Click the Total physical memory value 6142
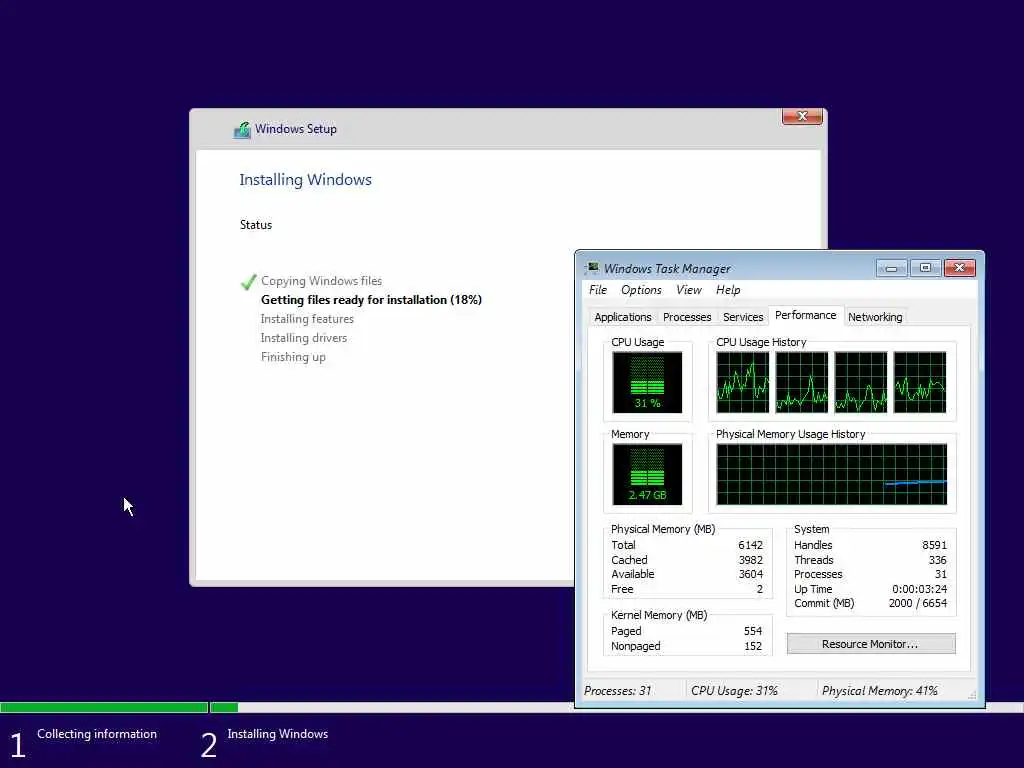Screen dimensions: 1024x768 pyautogui.click(x=750, y=545)
